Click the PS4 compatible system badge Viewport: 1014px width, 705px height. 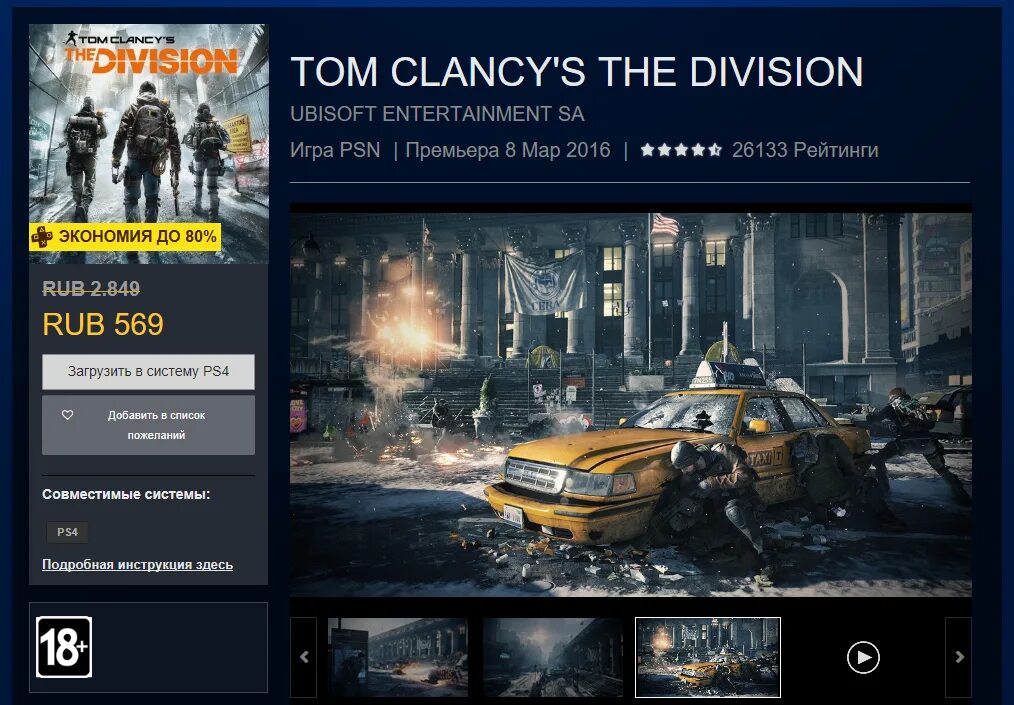(x=67, y=532)
